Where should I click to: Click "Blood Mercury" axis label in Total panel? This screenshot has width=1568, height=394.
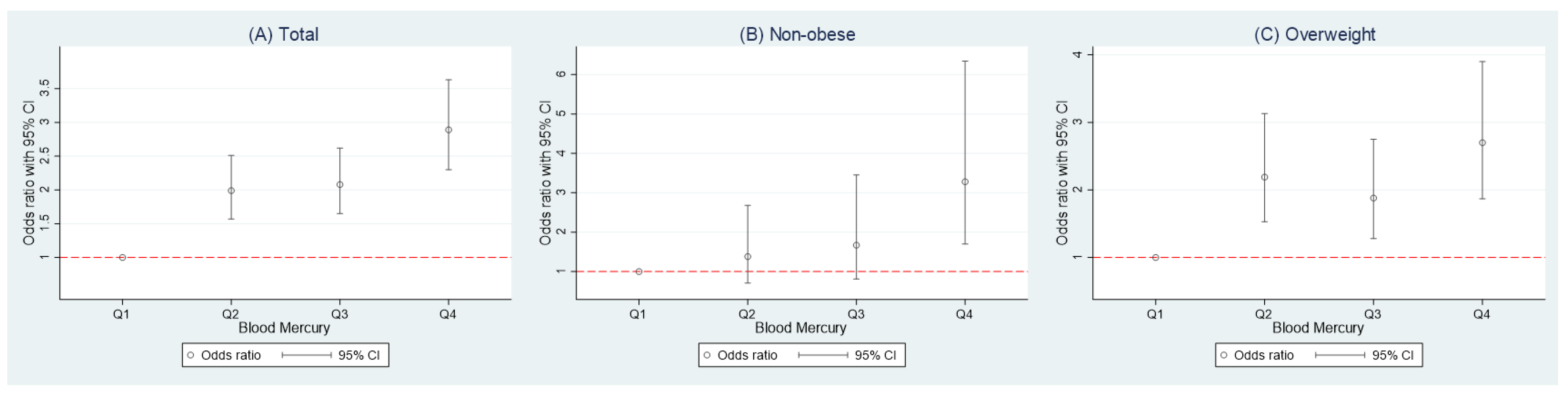(x=284, y=328)
